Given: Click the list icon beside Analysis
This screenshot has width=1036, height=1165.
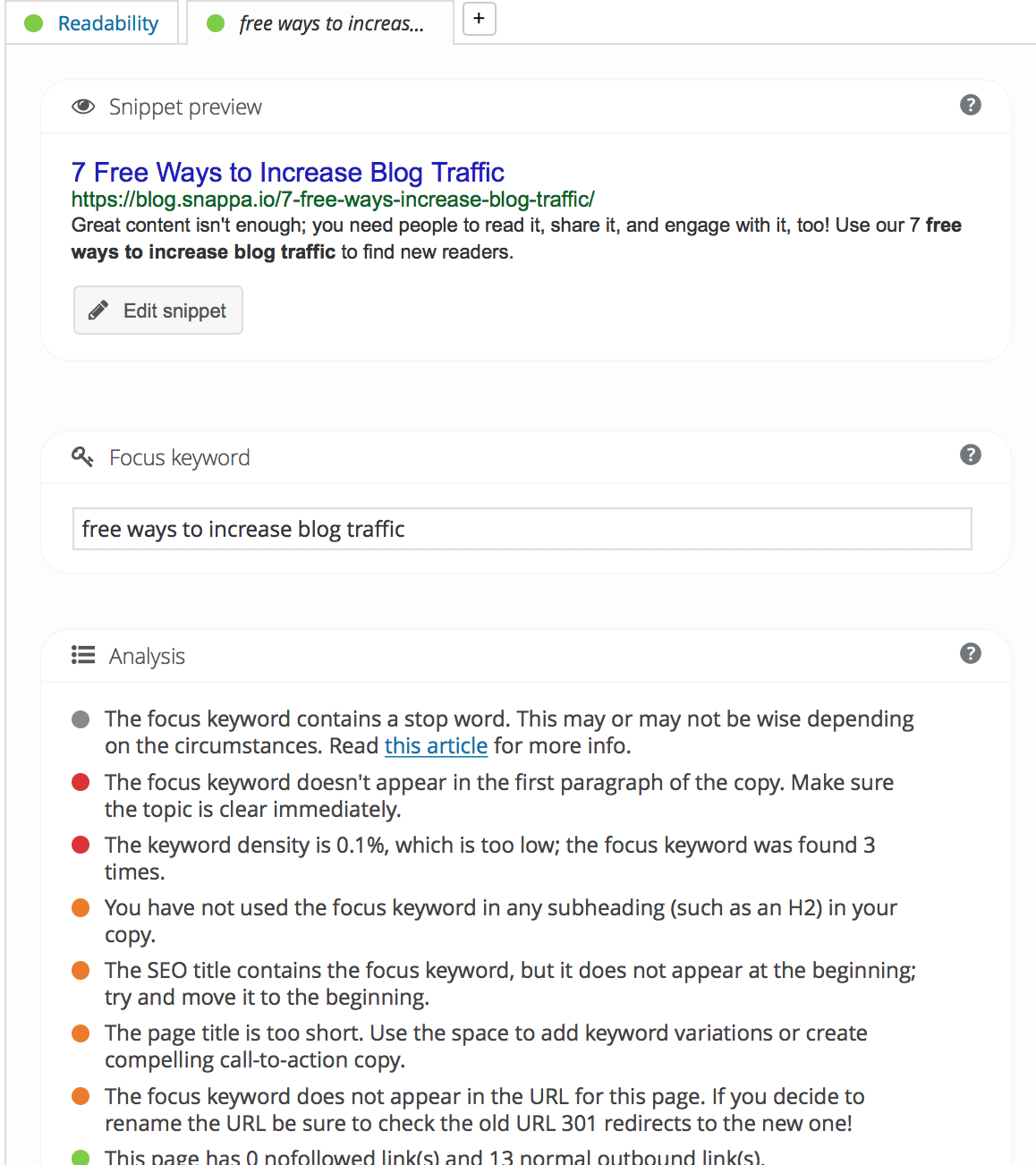Looking at the screenshot, I should 83,656.
